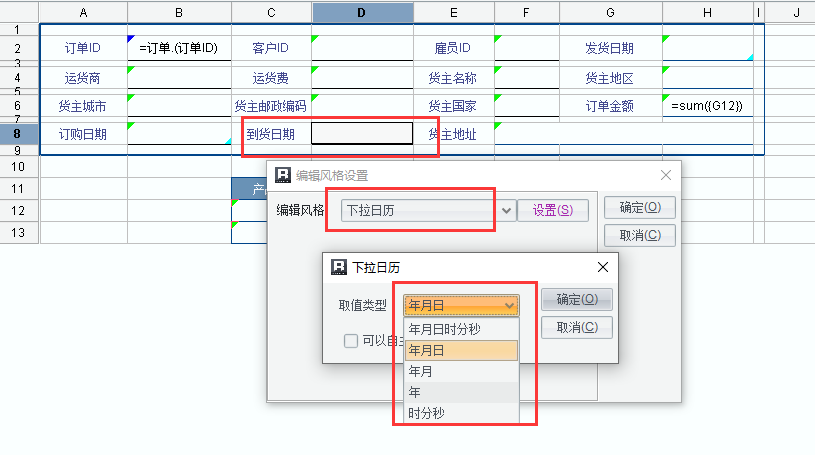
Task: Click the 运货费 label cell
Action: [271, 78]
